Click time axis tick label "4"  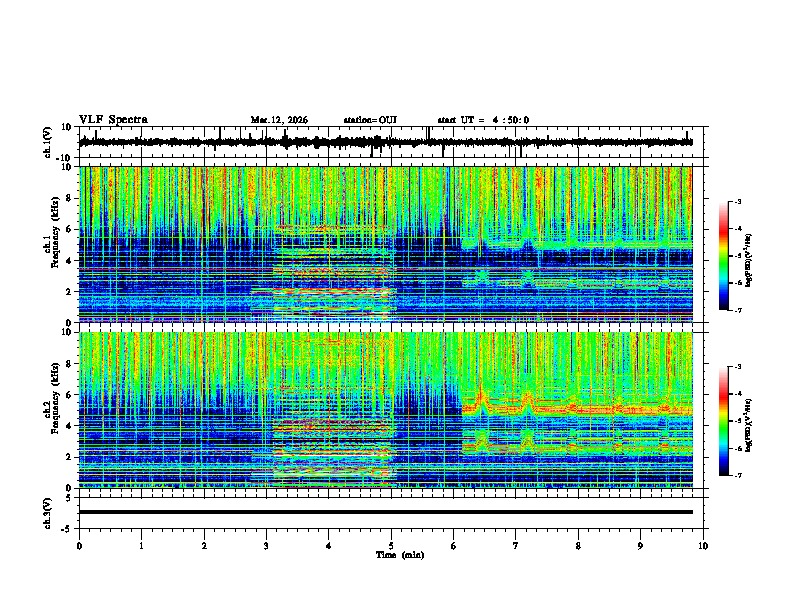329,546
